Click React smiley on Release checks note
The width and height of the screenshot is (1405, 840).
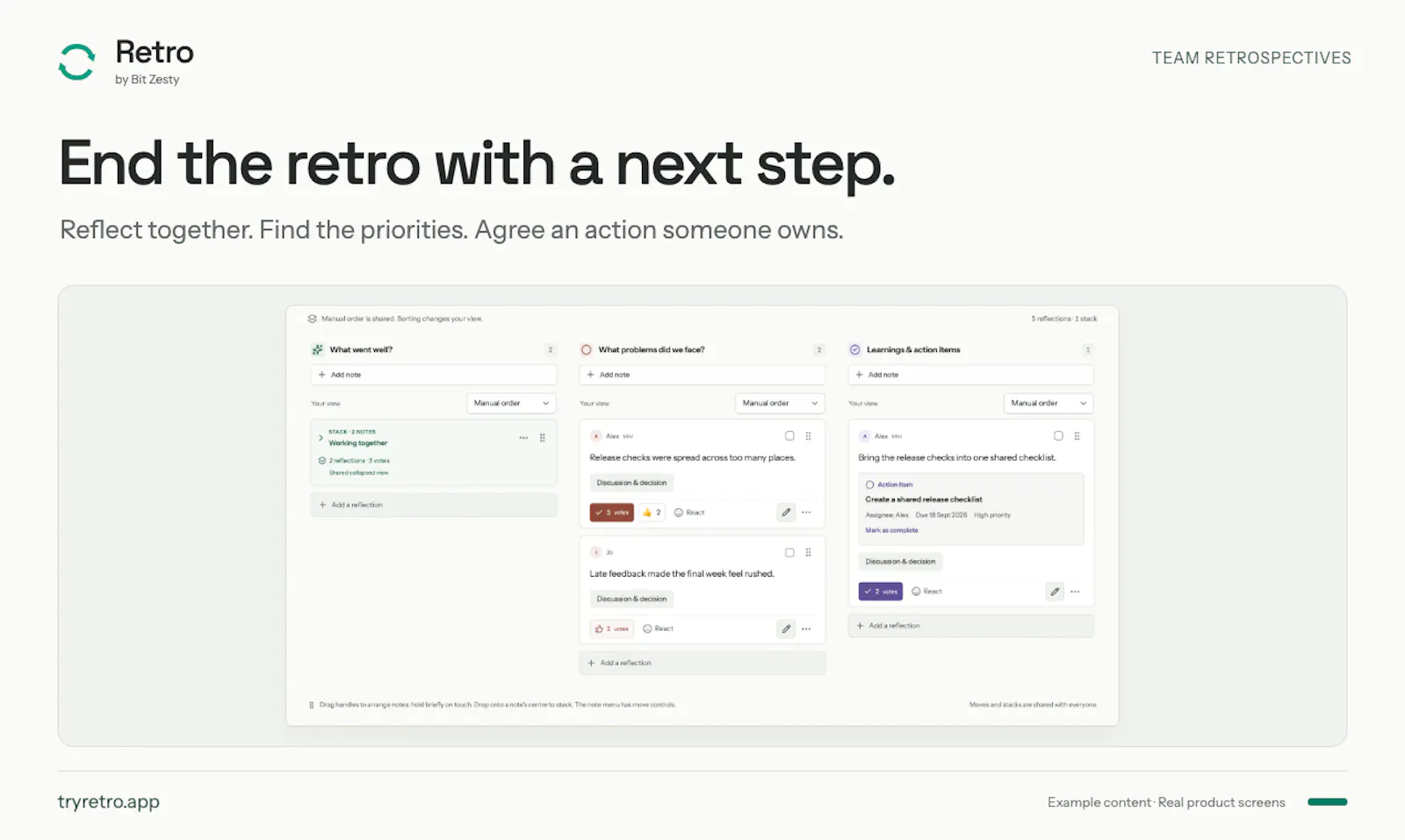coord(689,513)
